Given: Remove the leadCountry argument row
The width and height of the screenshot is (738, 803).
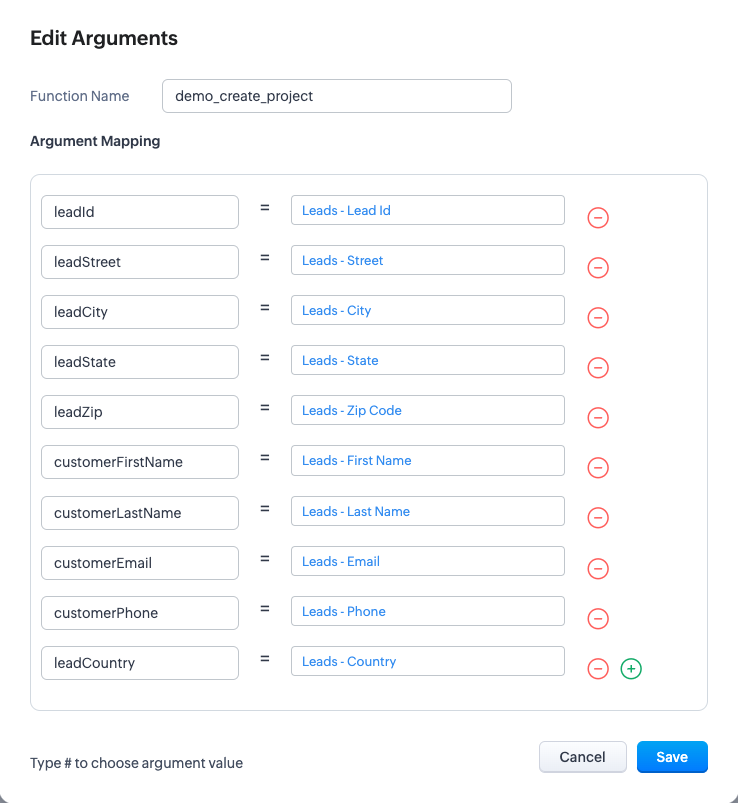Looking at the screenshot, I should pyautogui.click(x=598, y=668).
